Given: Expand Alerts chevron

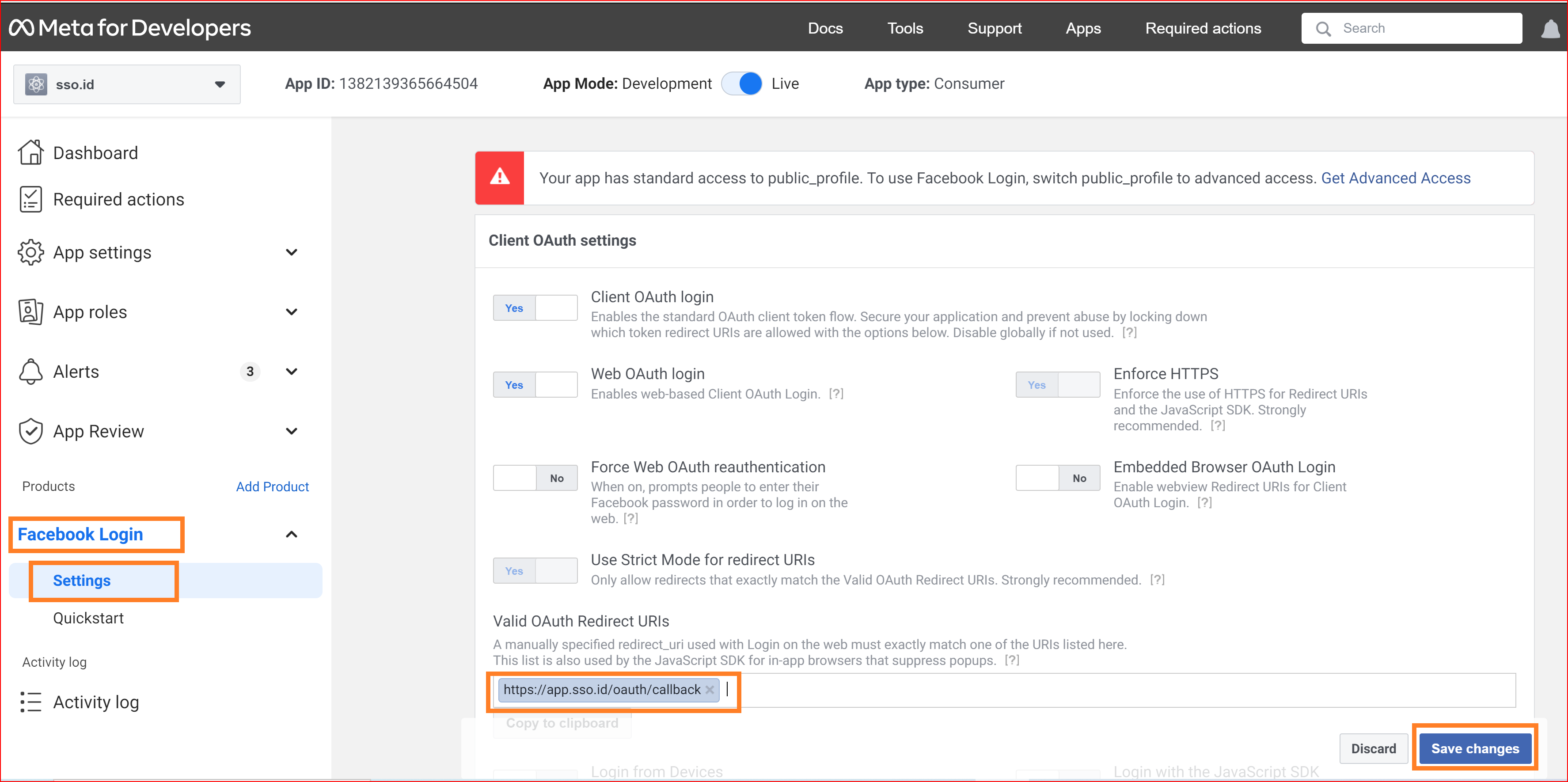Looking at the screenshot, I should (x=292, y=371).
